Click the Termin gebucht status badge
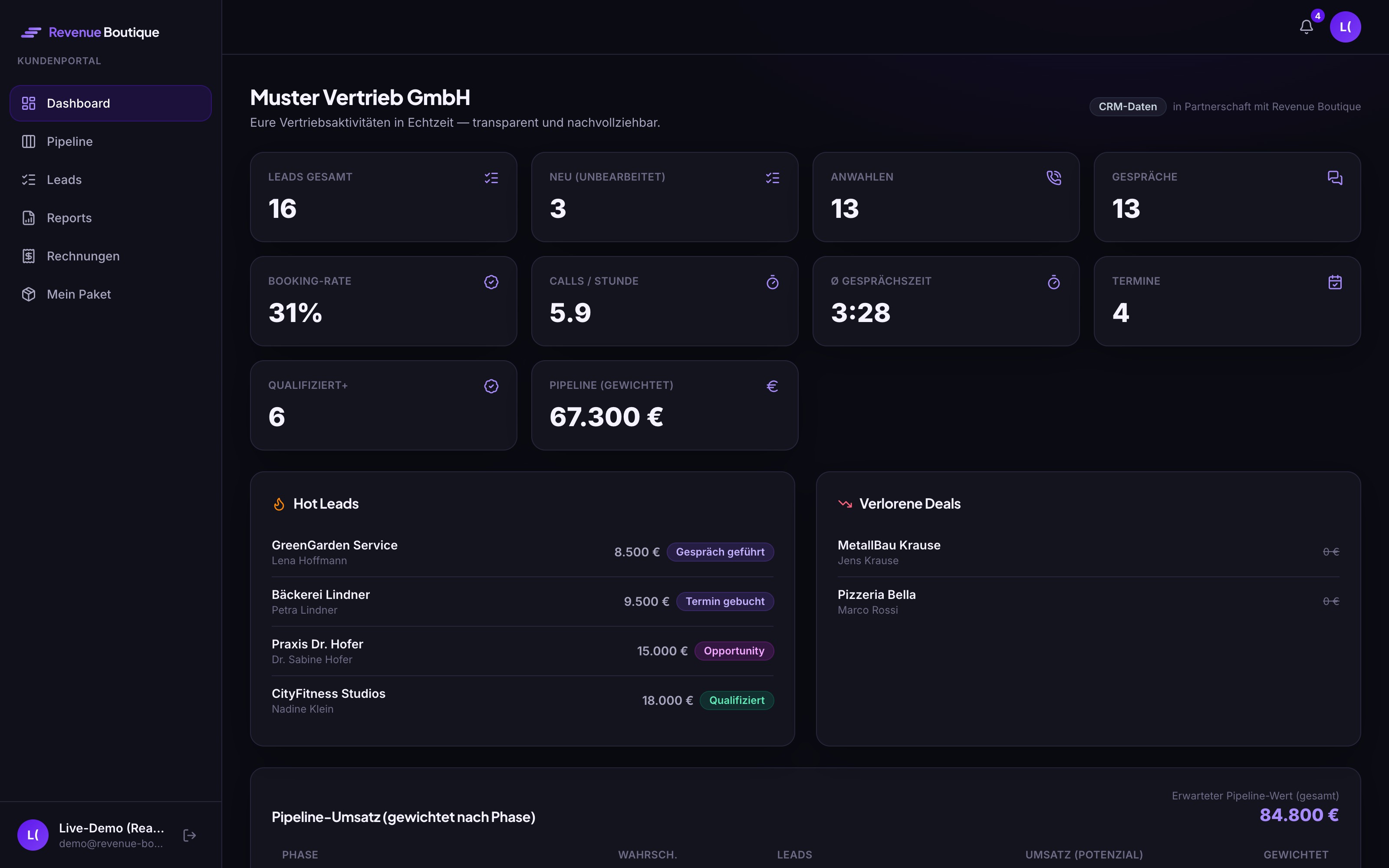 click(x=725, y=602)
